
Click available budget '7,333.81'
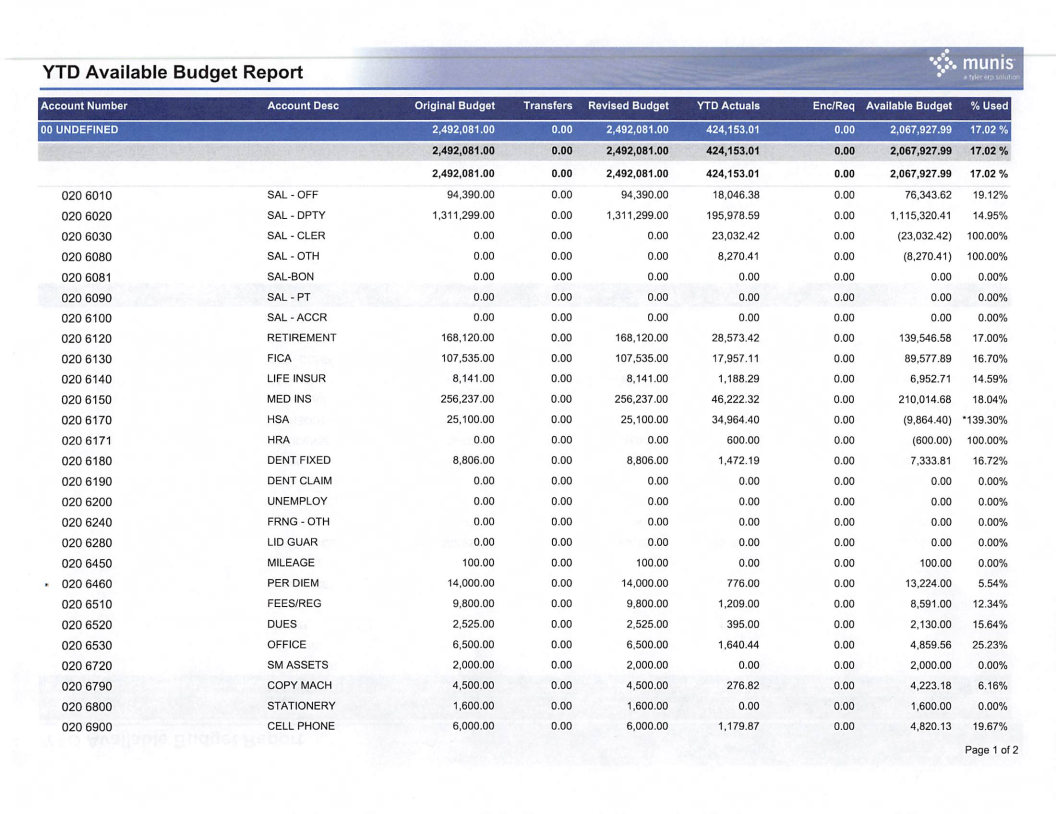[x=931, y=461]
